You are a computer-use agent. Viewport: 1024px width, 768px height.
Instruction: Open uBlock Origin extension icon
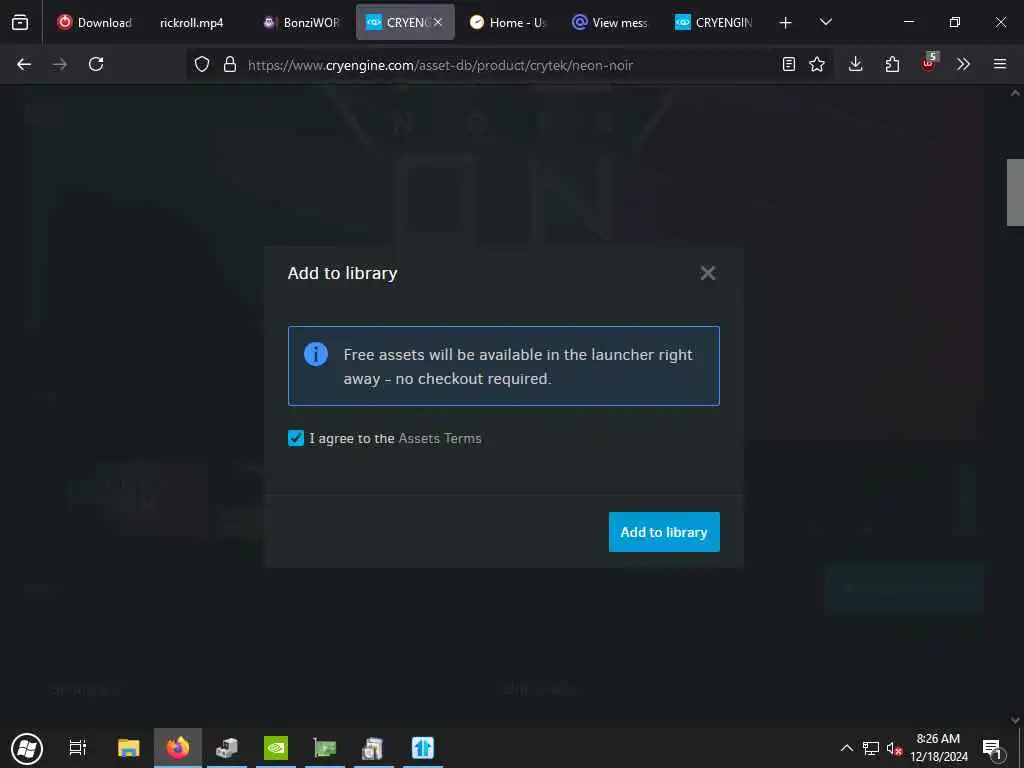929,63
